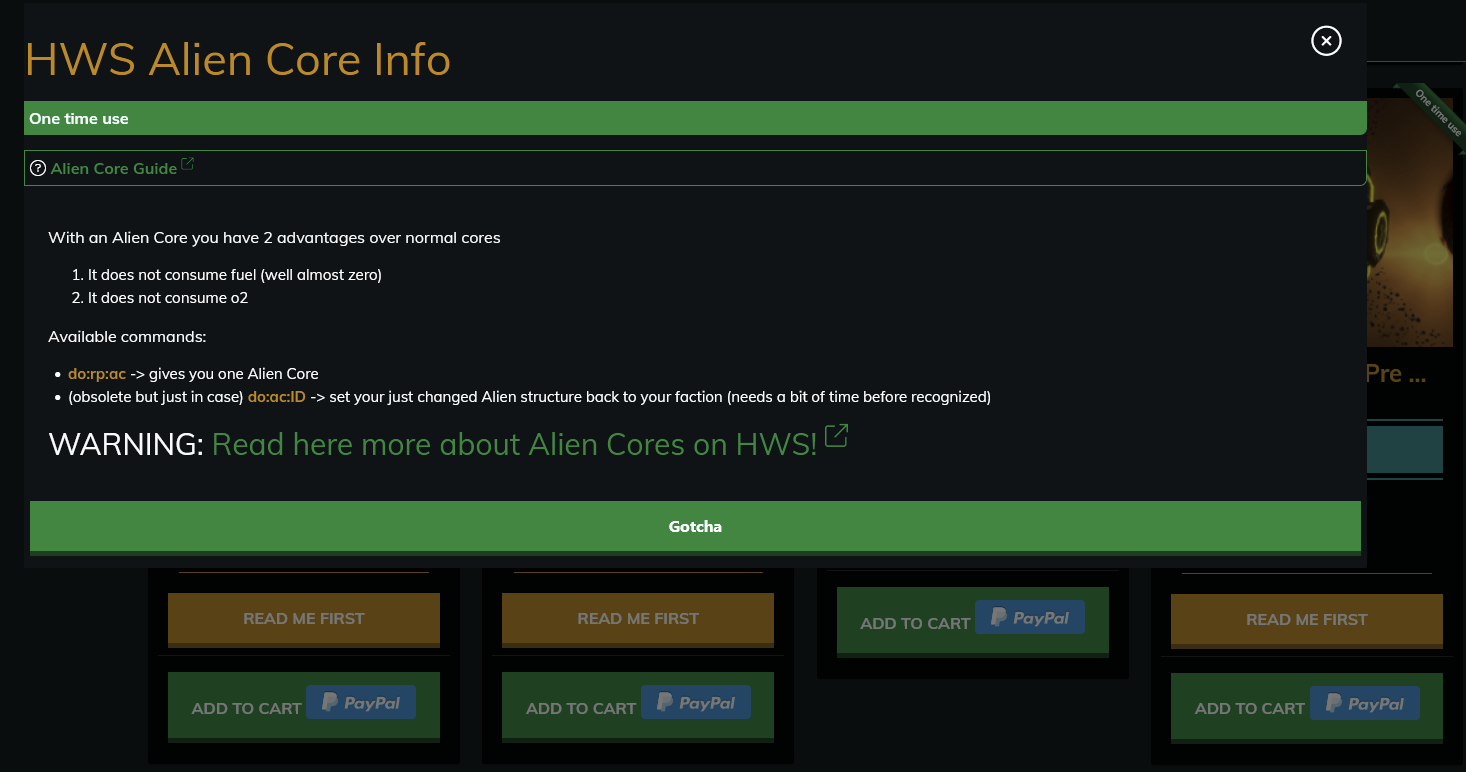Click the 'Available commands:' text

[127, 337]
